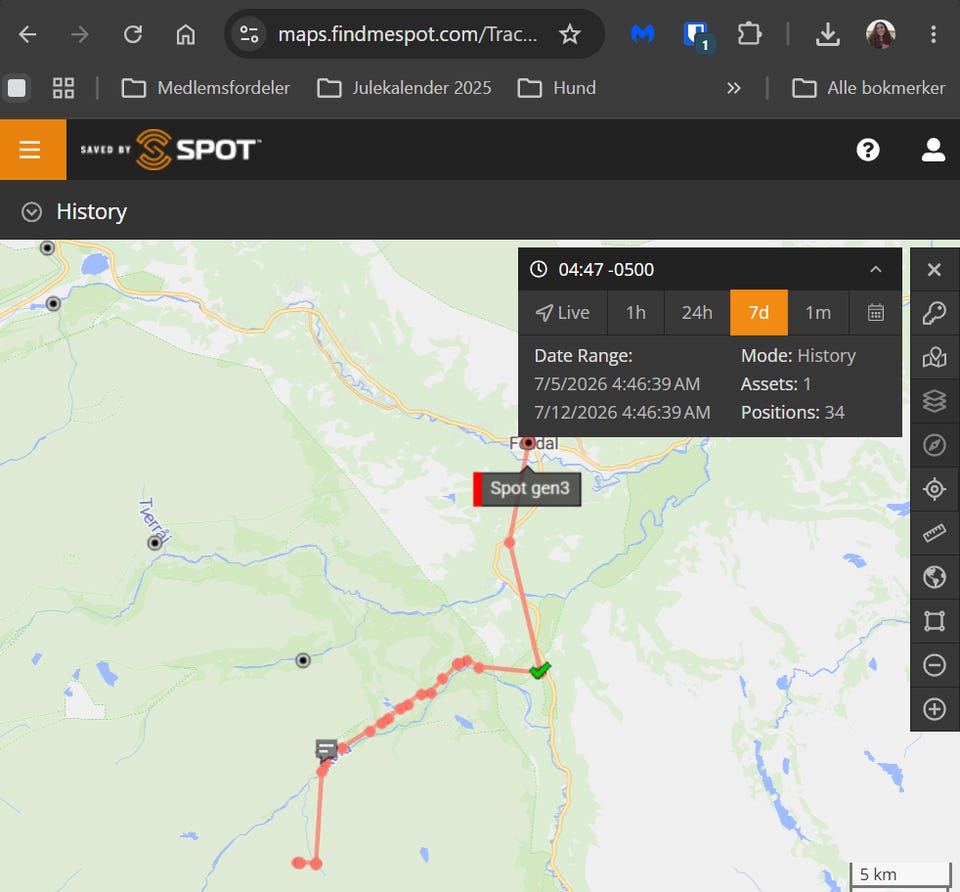Open the map layers stack icon
Viewport: 960px width, 892px height.
pos(934,402)
